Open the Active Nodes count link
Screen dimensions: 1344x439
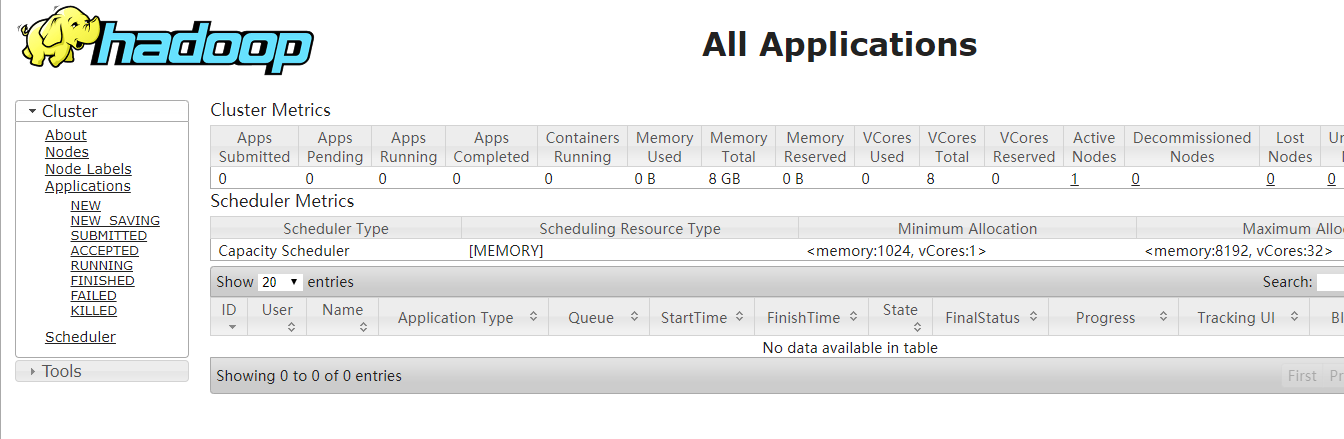tap(1075, 179)
